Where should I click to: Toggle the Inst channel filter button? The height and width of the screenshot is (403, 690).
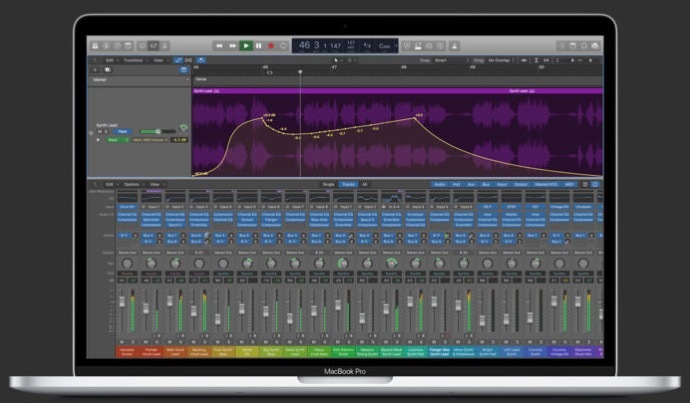pyautogui.click(x=456, y=184)
